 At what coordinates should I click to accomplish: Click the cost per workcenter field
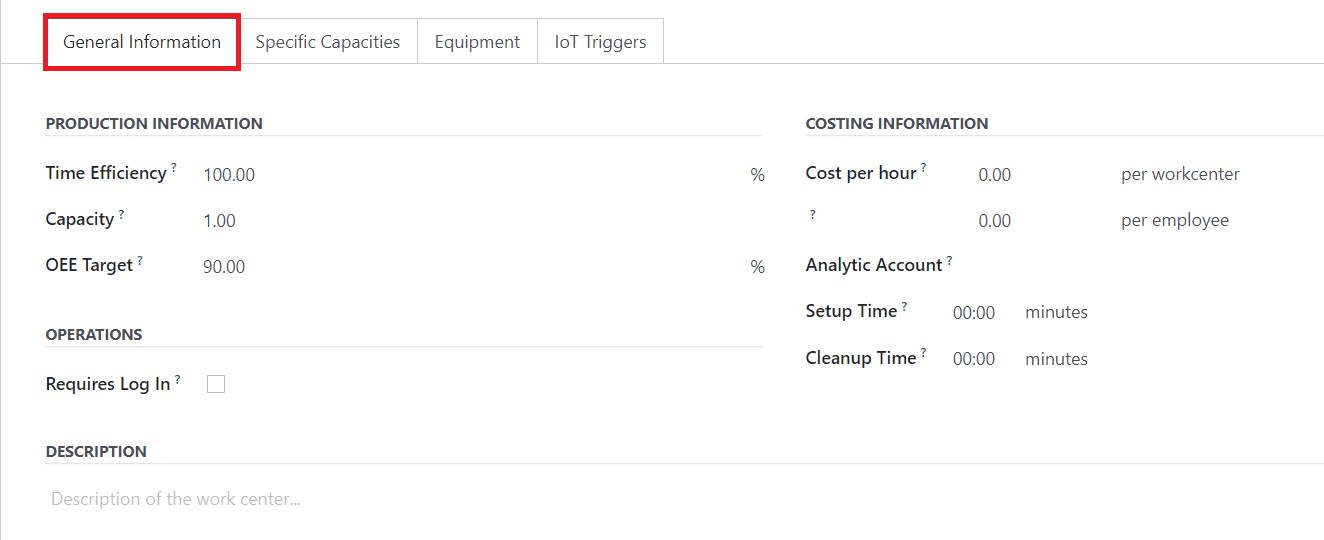tap(1042, 175)
